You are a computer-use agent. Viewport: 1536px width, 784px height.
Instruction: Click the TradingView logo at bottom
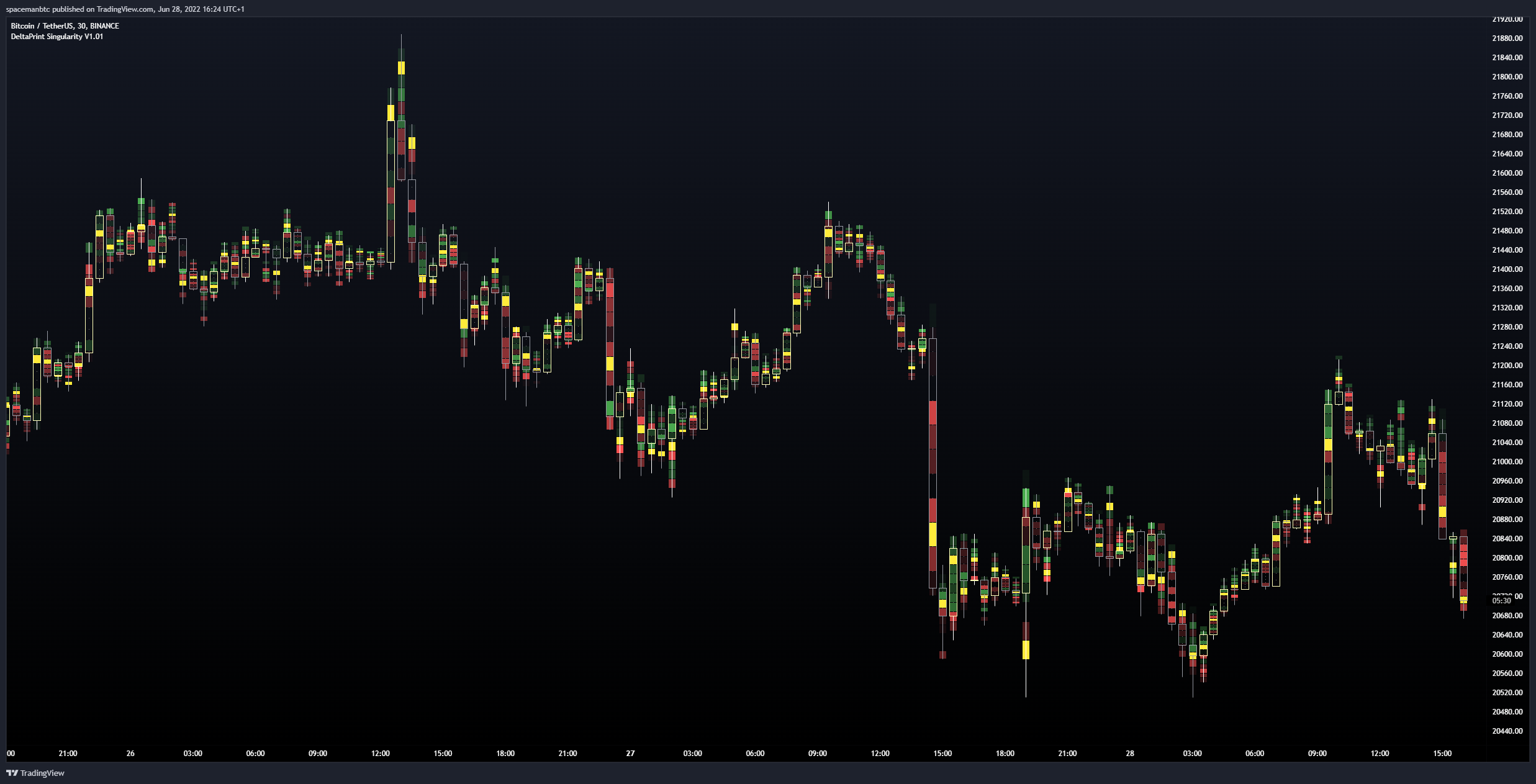tap(35, 773)
